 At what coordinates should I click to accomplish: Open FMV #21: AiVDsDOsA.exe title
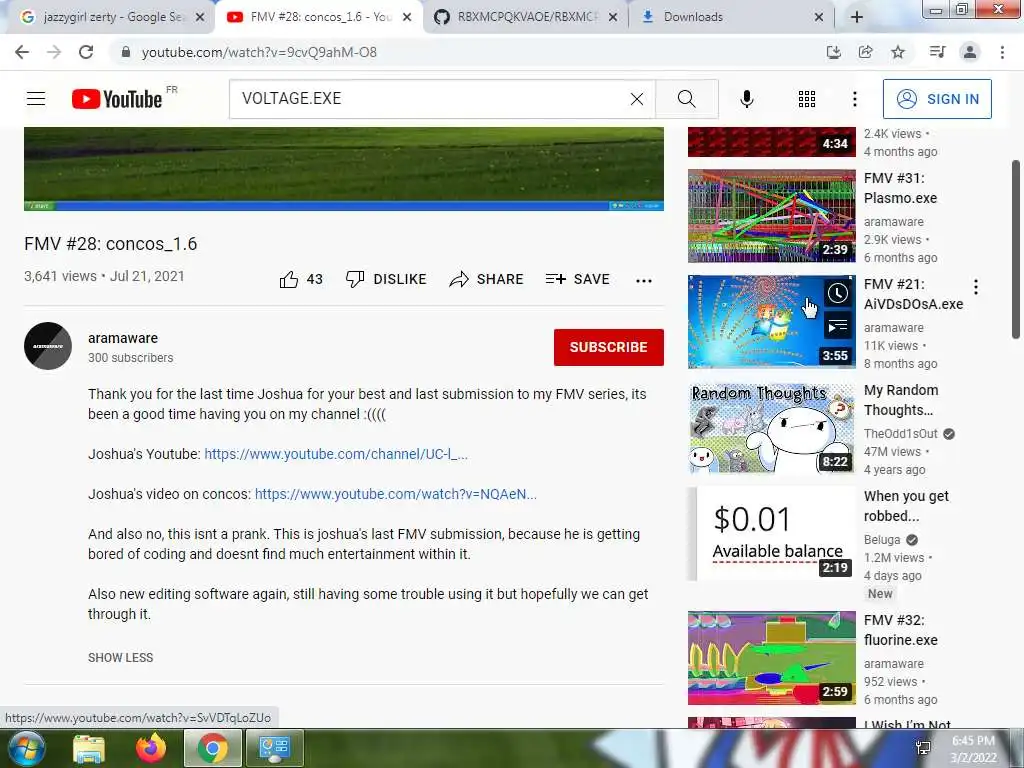[913, 294]
